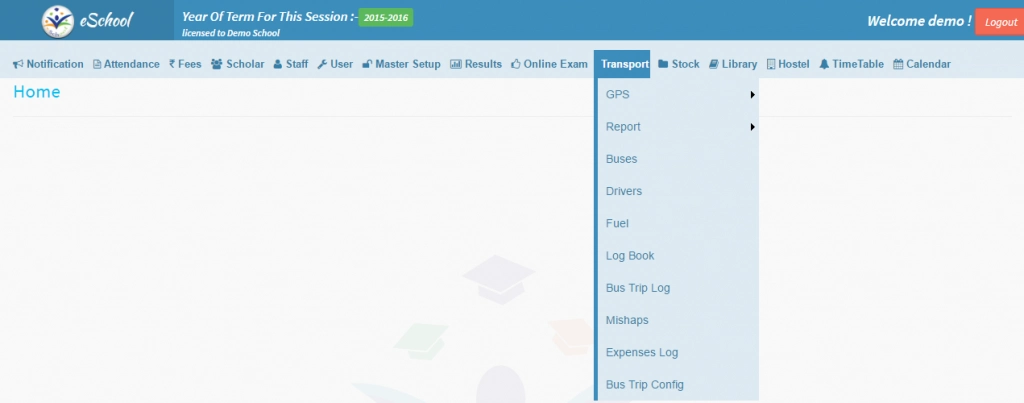The width and height of the screenshot is (1024, 403).
Task: Click the eSchool logo icon
Action: (x=58, y=21)
